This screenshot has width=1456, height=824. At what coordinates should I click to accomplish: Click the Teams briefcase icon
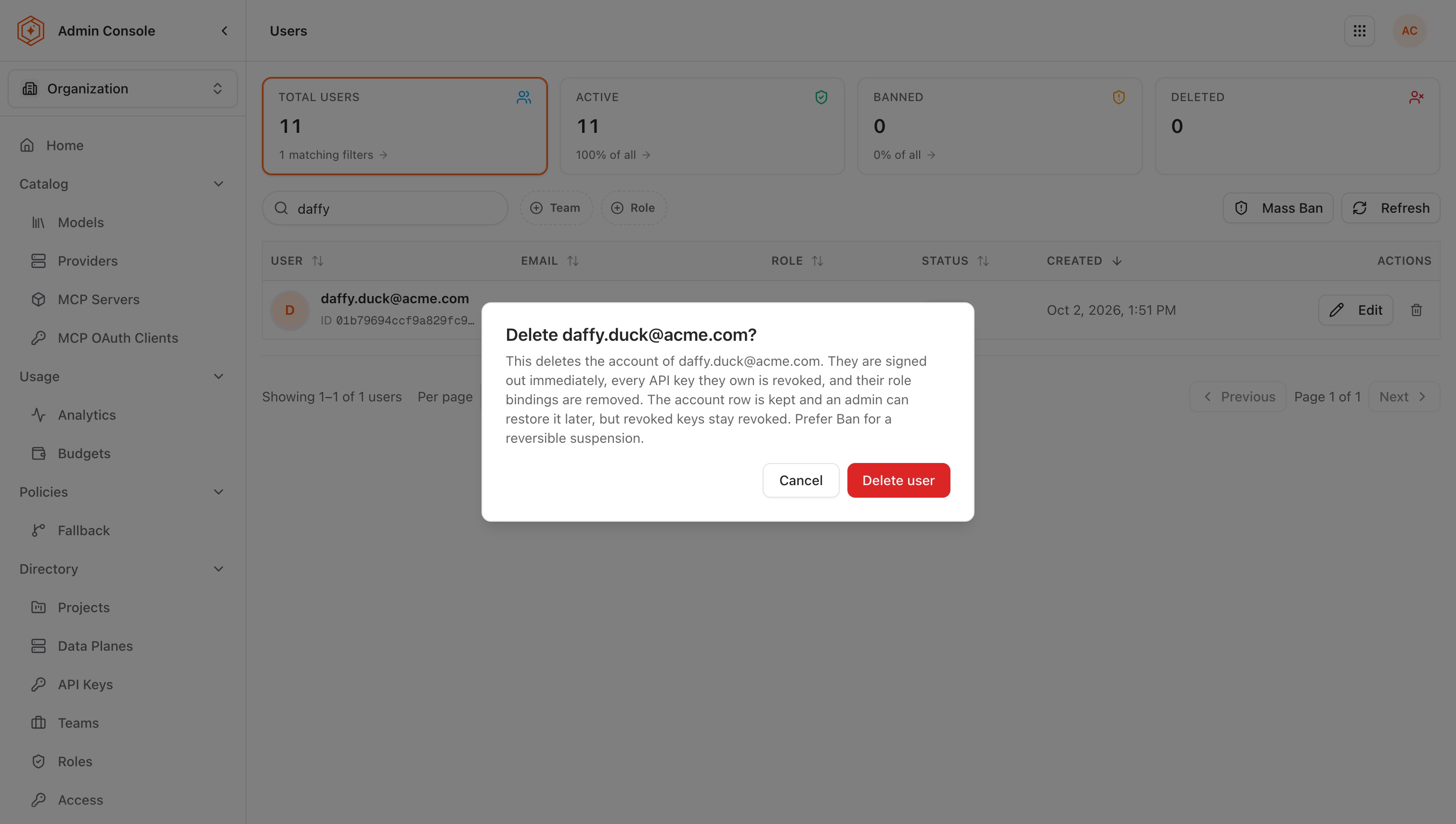tap(39, 723)
